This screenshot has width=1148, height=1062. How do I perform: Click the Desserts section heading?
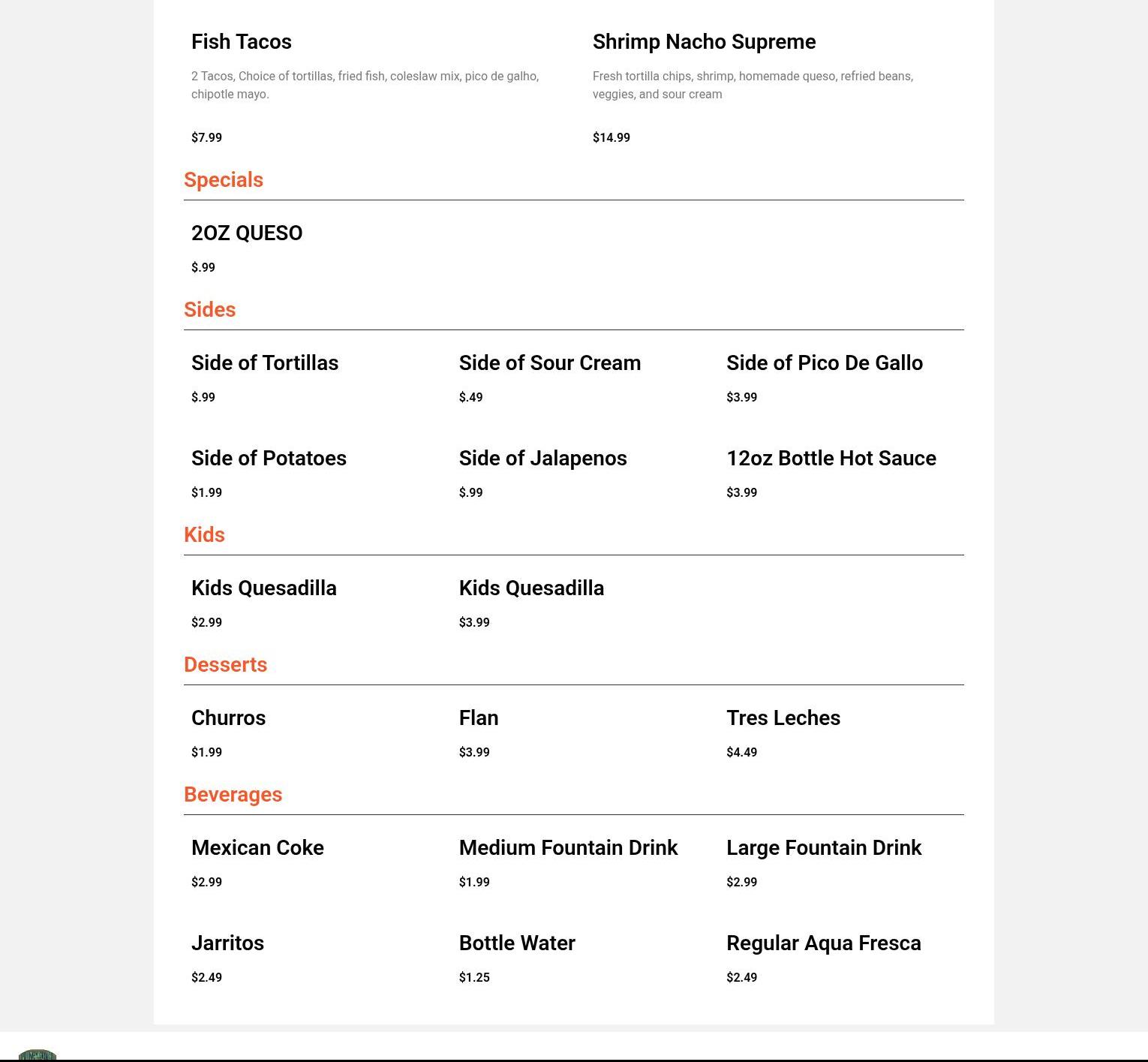click(x=225, y=665)
